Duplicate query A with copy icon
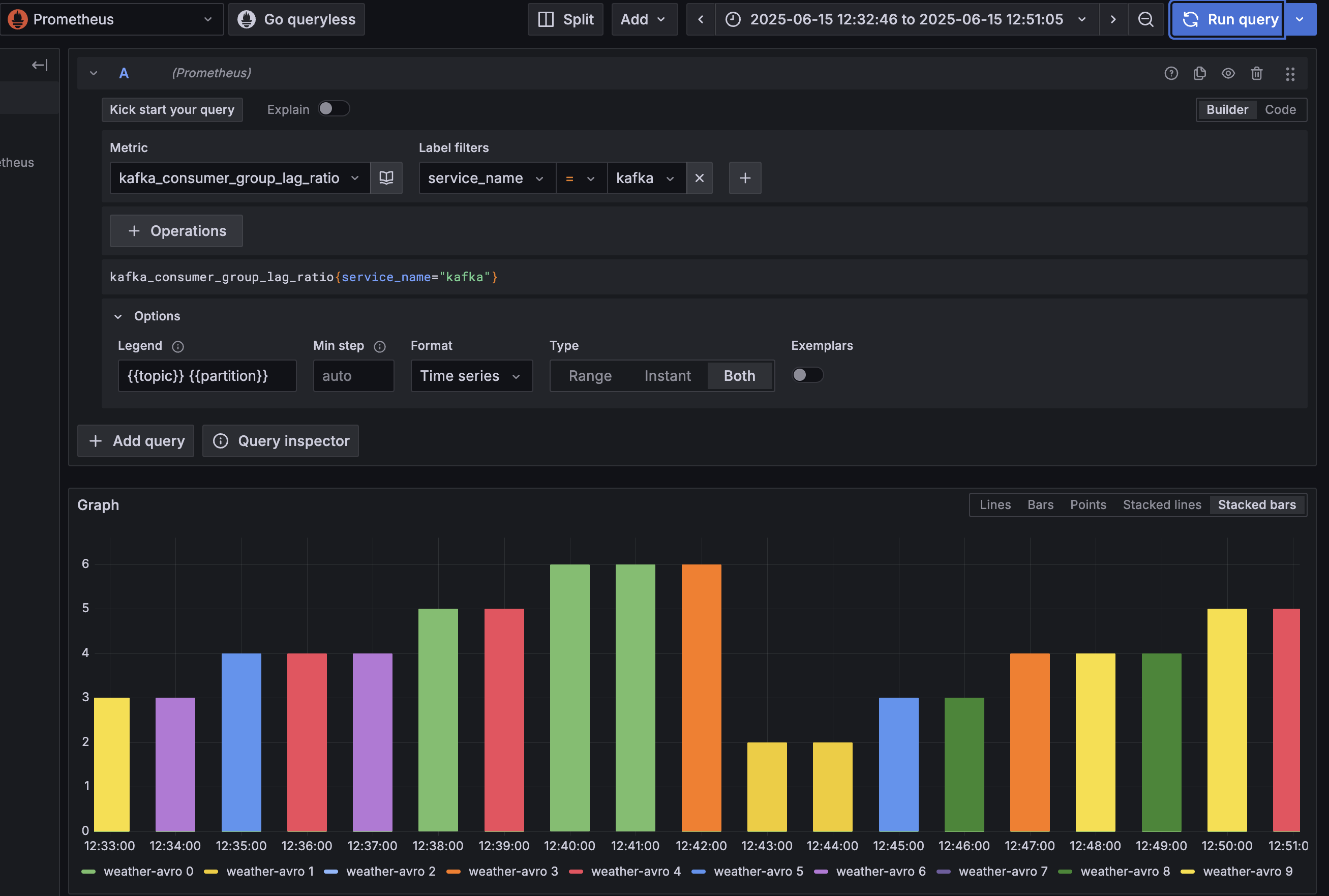 [1199, 73]
